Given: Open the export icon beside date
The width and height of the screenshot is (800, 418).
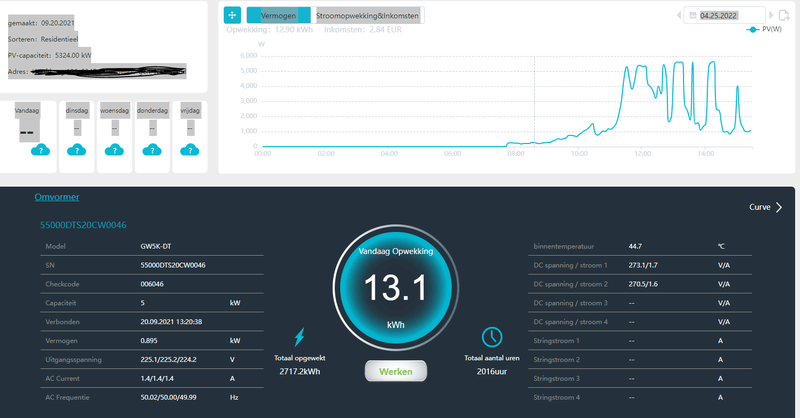Looking at the screenshot, I should tap(784, 15).
